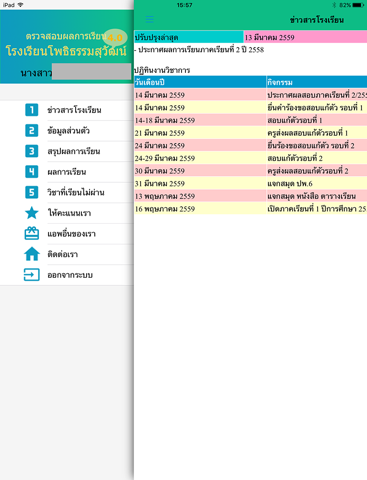Select the ปรับปรุงล่าสุด label cell
Viewport: 367px width, 480px height.
pos(189,37)
